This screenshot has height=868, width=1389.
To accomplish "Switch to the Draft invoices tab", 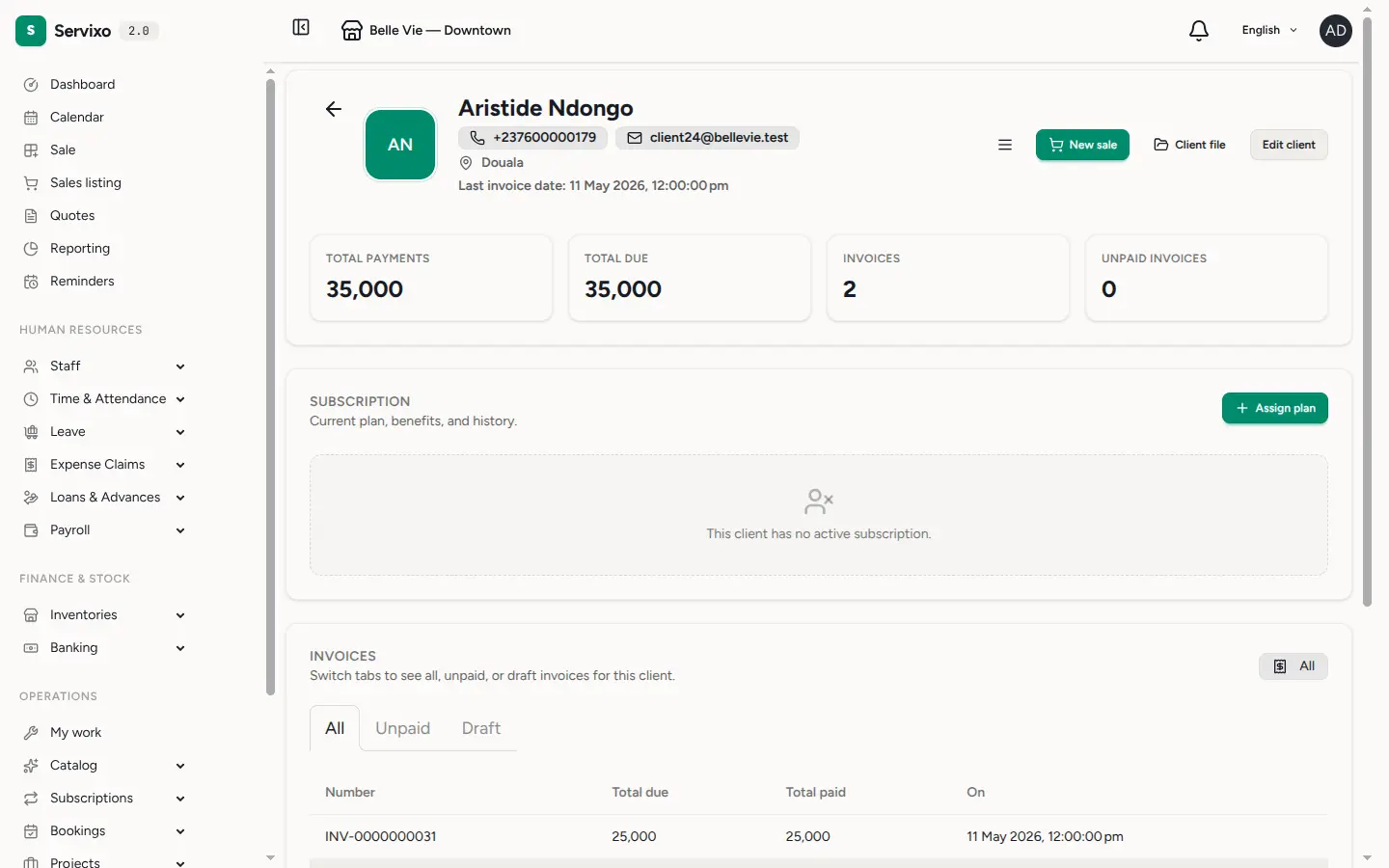I will coord(481,728).
